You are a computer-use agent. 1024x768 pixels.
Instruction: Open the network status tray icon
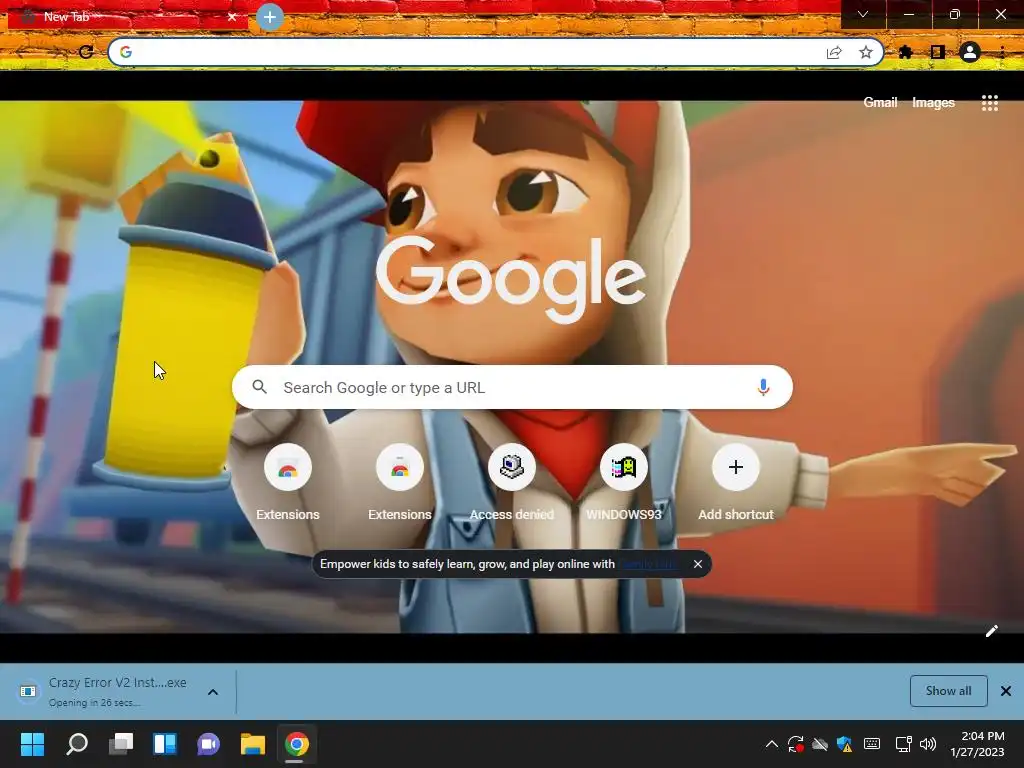coord(903,744)
